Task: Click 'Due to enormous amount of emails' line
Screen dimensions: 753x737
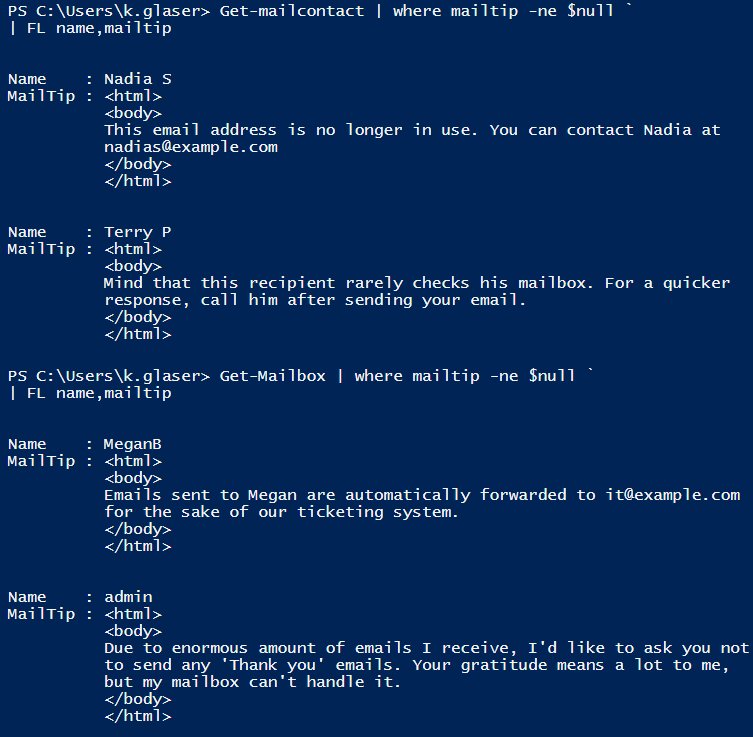Action: coord(258,648)
